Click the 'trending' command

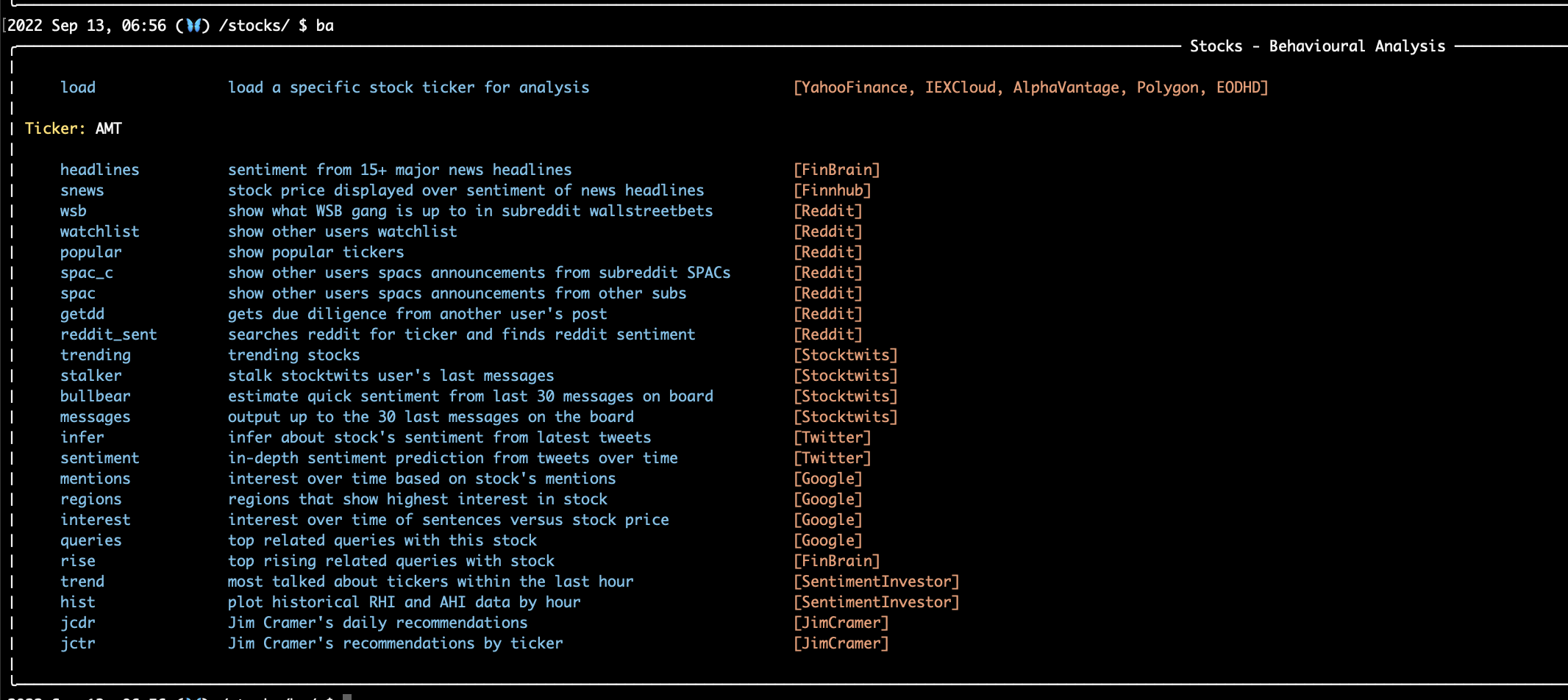pos(95,355)
